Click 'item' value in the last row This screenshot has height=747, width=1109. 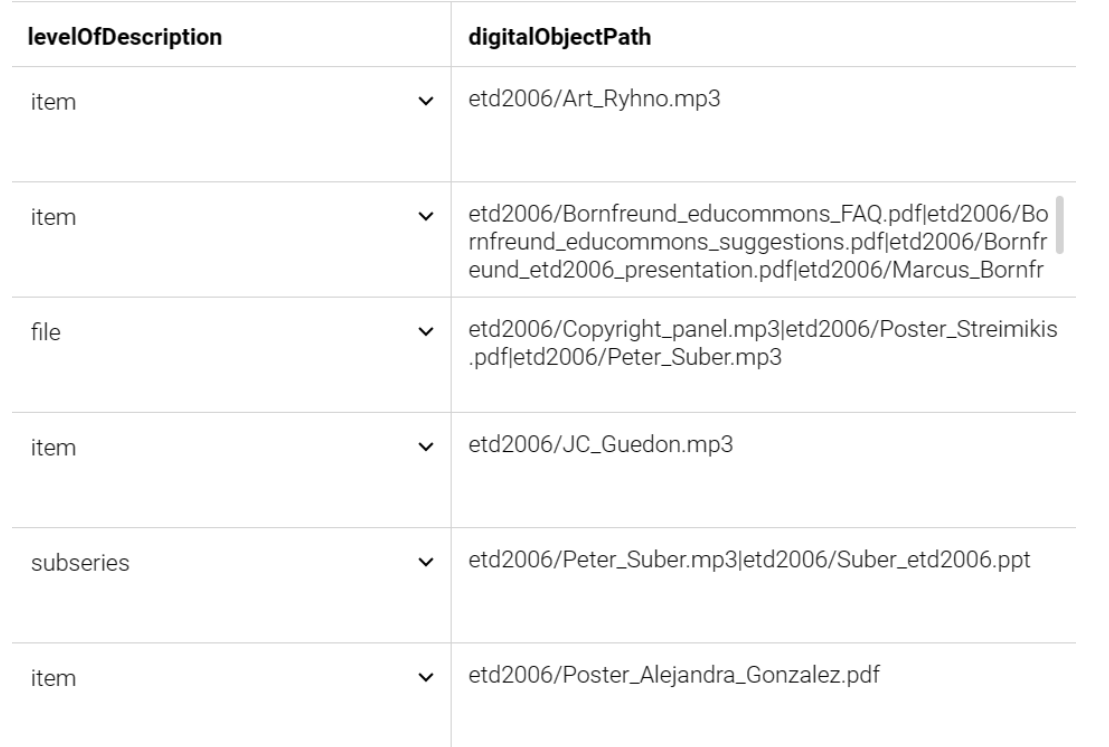[53, 678]
